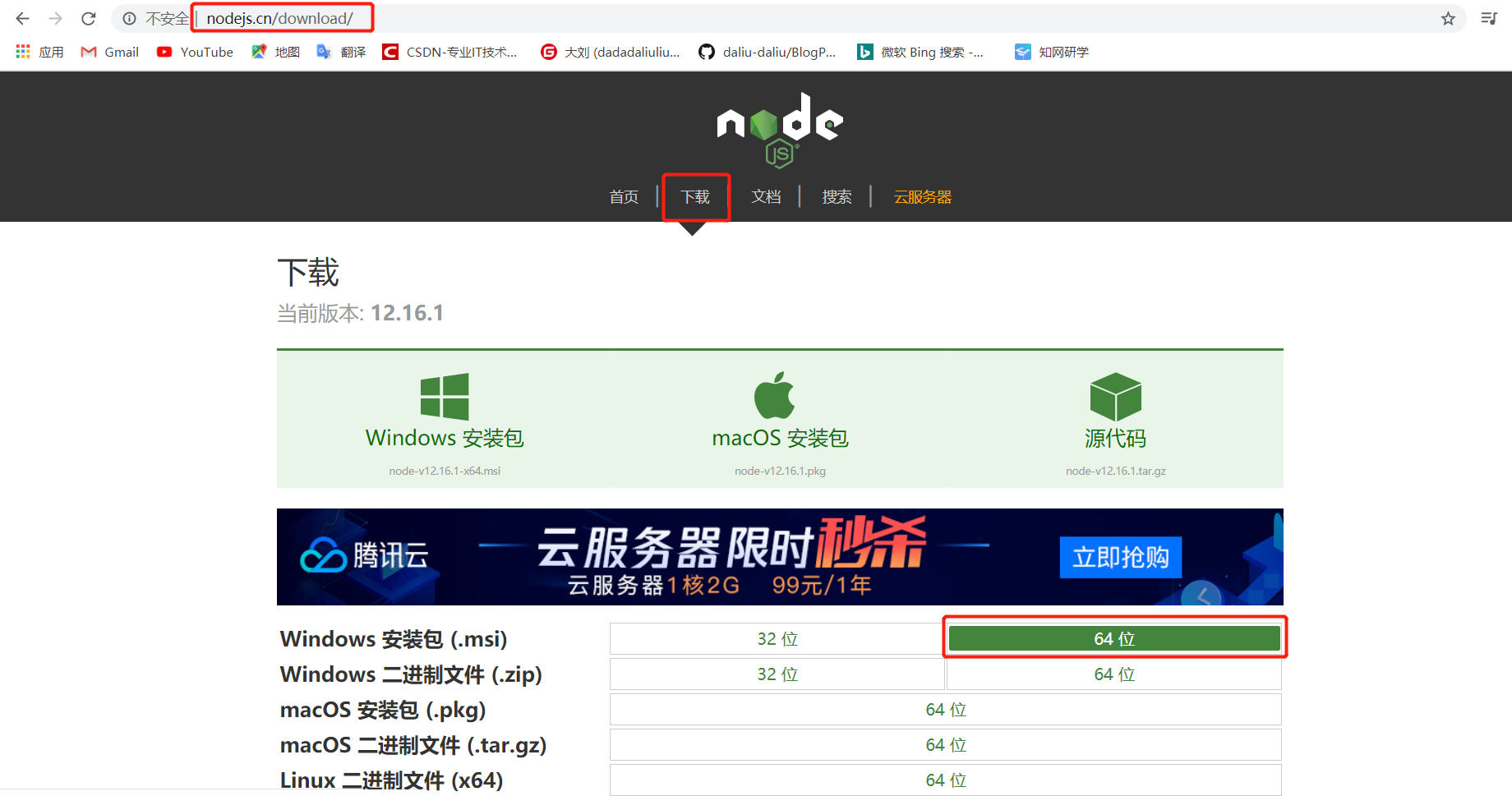
Task: Open the CSDN bookmark
Action: 449,52
